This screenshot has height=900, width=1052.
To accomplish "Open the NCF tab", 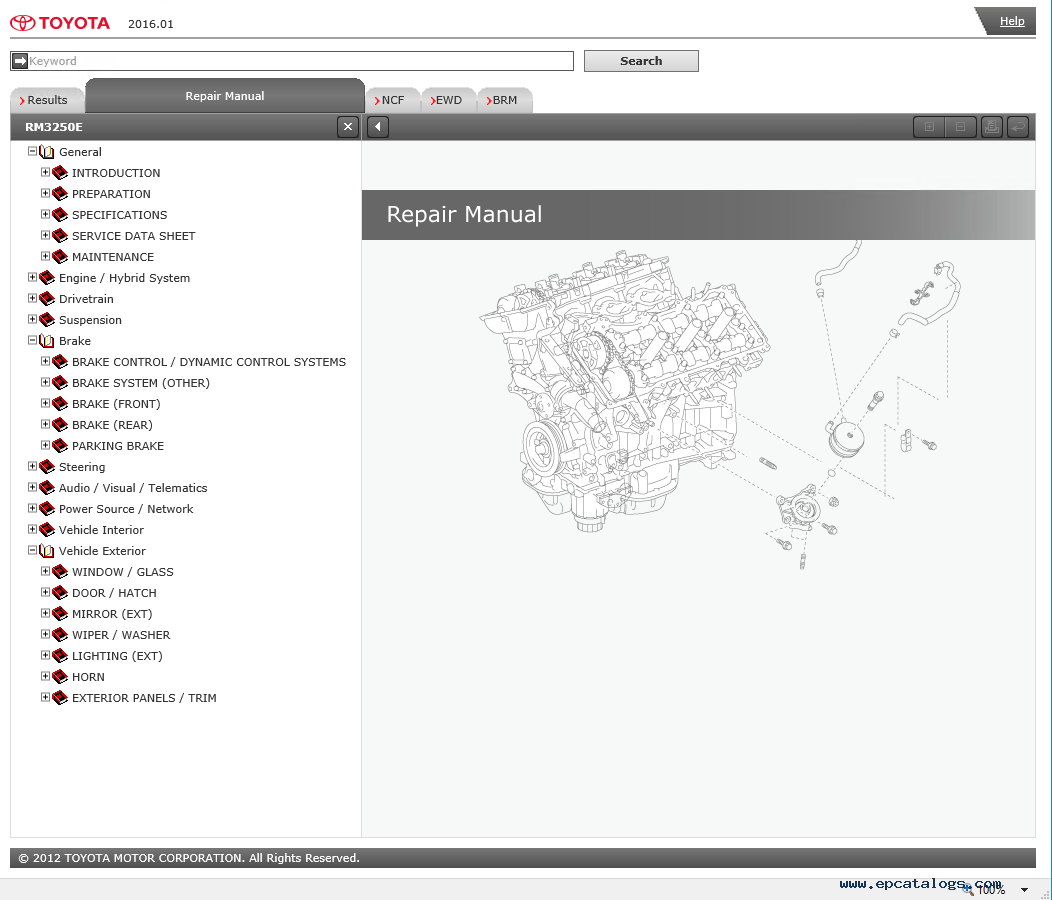I will [392, 100].
